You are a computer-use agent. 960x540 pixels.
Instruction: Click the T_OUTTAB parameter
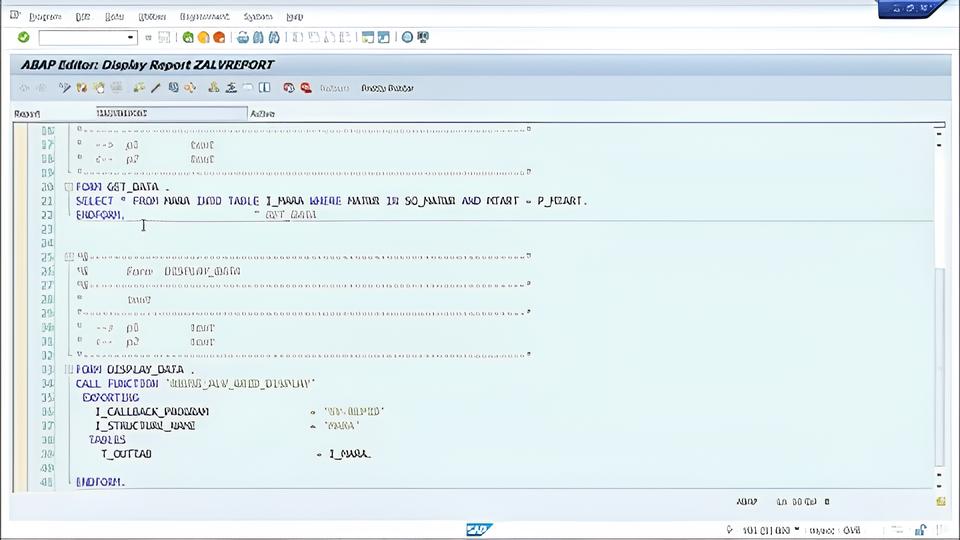[126, 454]
